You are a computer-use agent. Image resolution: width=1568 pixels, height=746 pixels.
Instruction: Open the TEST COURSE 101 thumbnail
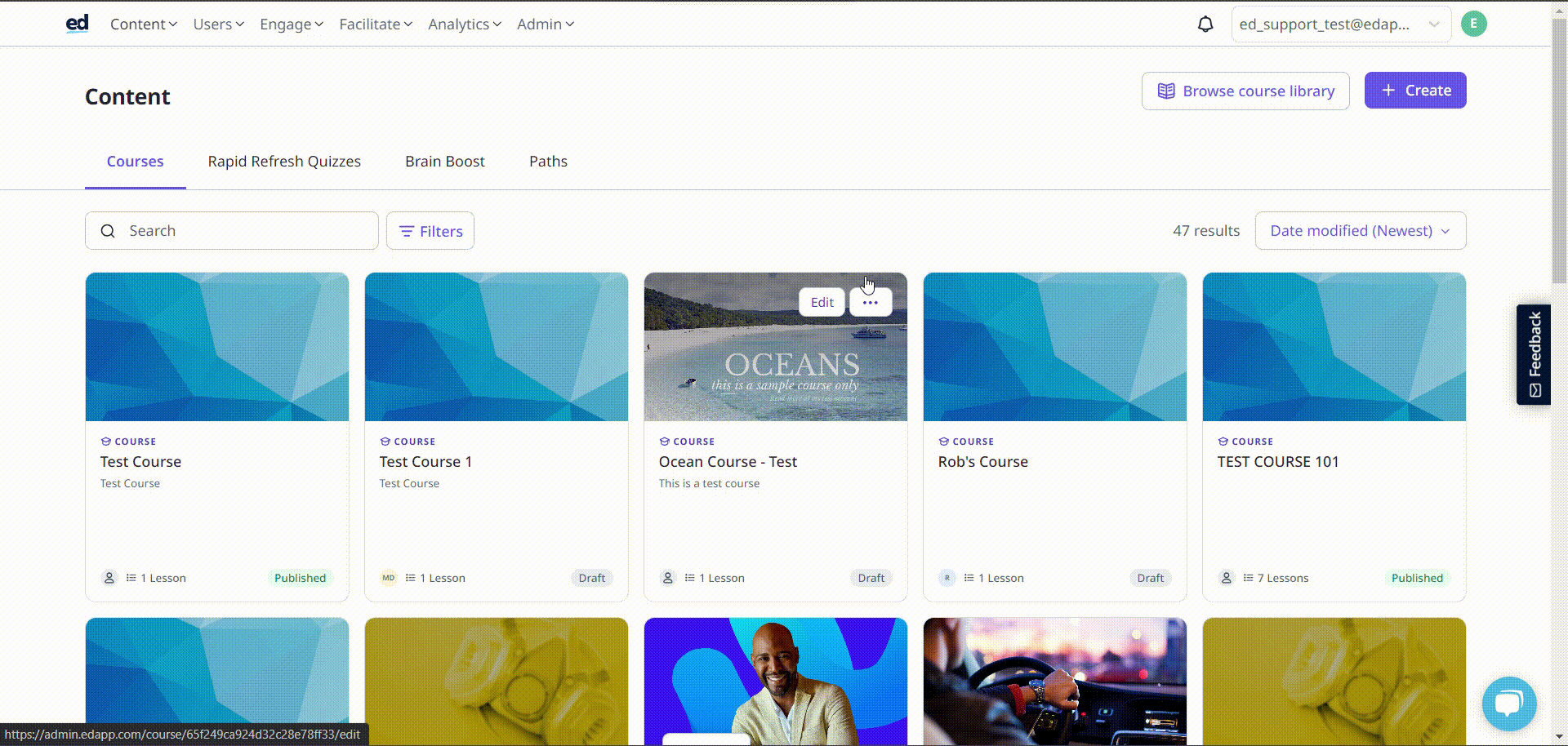(x=1334, y=347)
